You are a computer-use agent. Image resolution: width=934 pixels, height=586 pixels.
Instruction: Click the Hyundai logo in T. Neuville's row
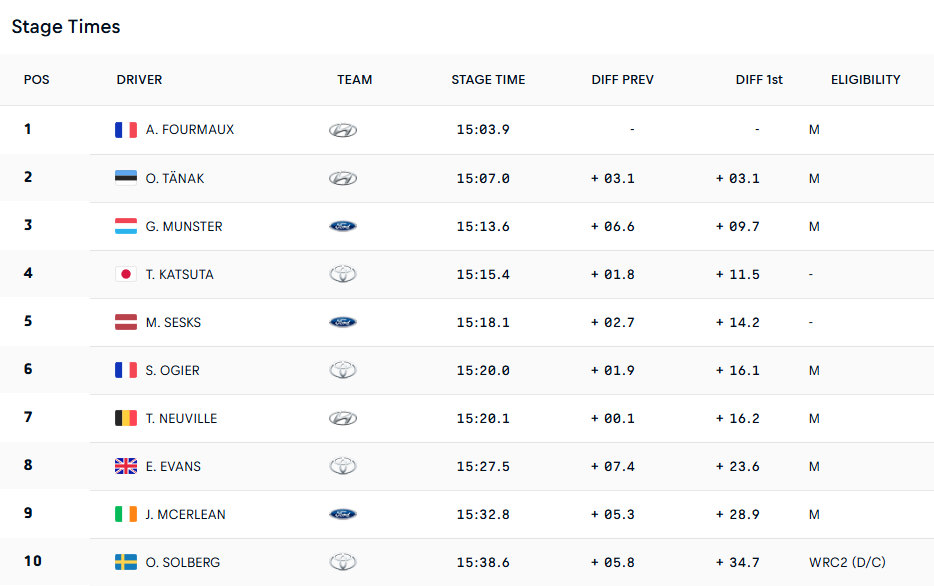[343, 418]
